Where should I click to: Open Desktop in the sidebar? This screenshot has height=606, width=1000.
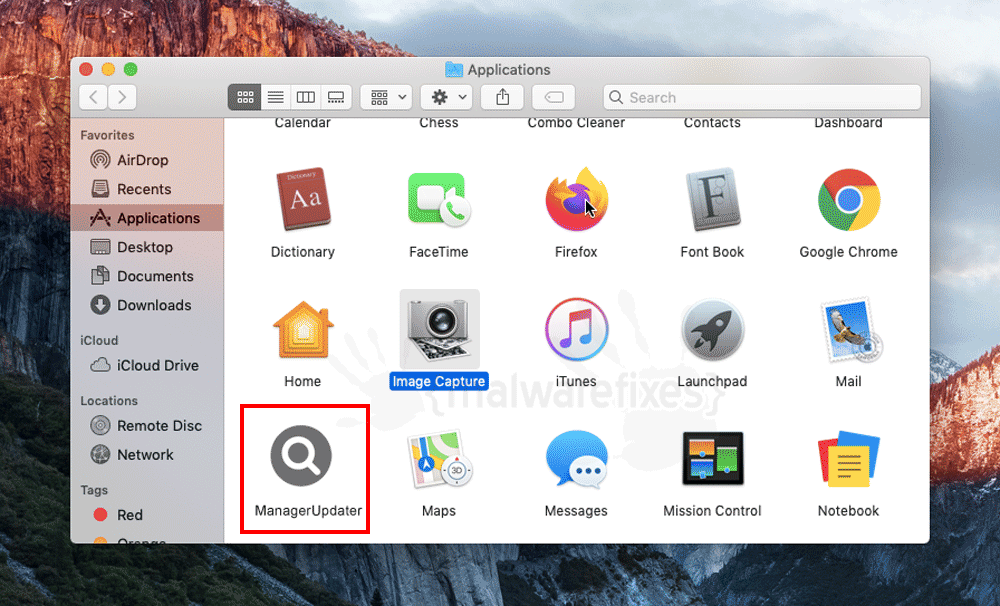(147, 247)
